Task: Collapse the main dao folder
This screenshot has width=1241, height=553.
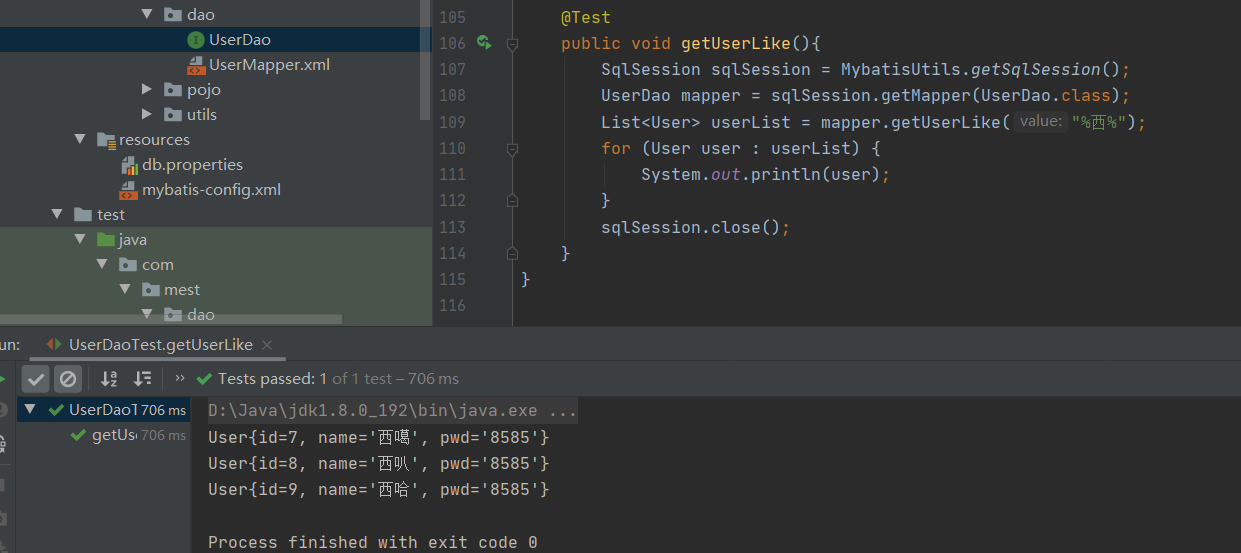Action: pyautogui.click(x=147, y=14)
